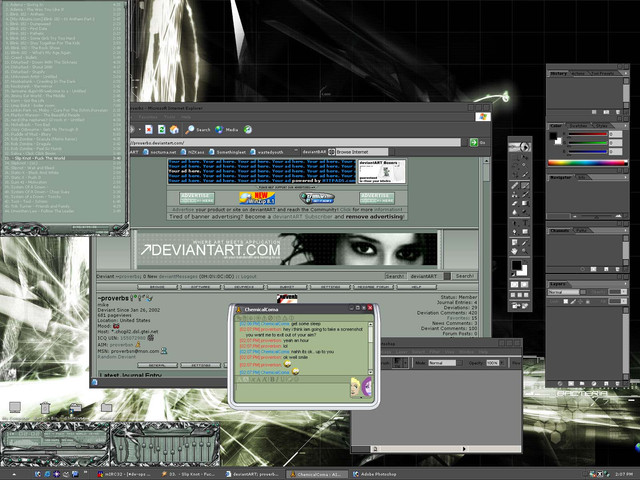Click the red R slider in Color panel
The image size is (640, 480).
(x=588, y=134)
